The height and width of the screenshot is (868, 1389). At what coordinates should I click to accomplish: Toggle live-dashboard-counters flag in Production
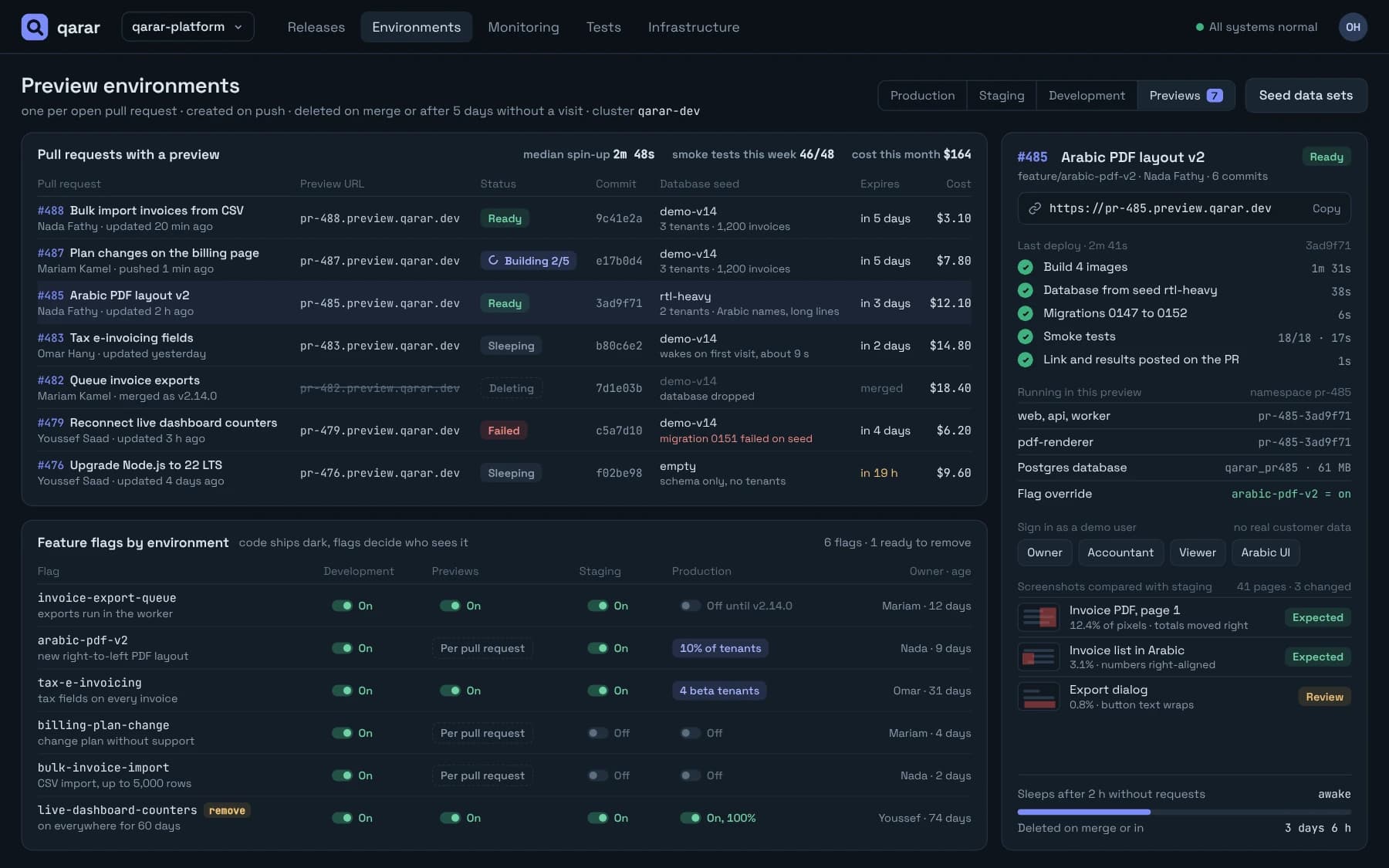click(x=690, y=818)
